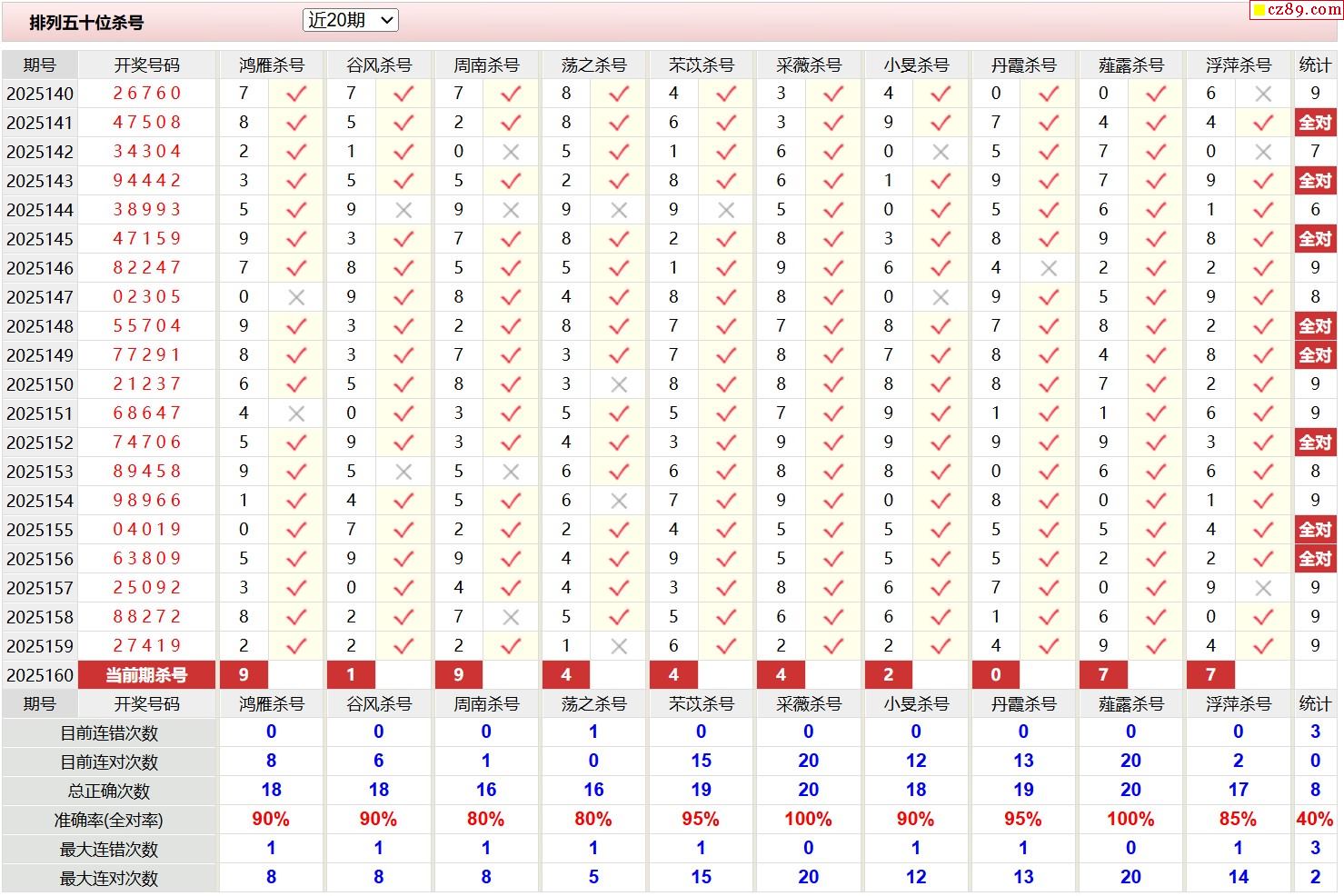Viewport: 1344px width, 896px height.
Task: Click the 目前连对次数 value 15 for 芣苡杀号
Action: point(701,762)
